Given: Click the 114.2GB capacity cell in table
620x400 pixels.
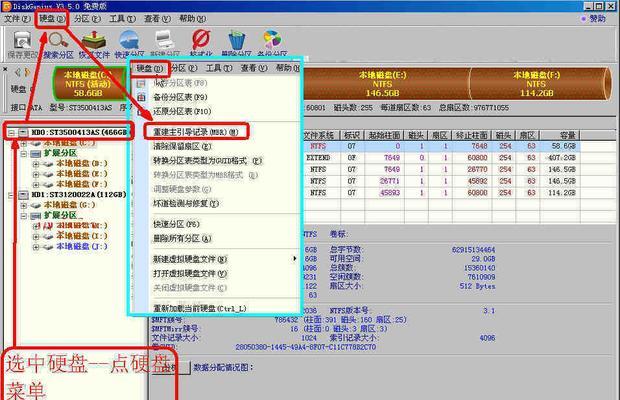Looking at the screenshot, I should click(561, 193).
